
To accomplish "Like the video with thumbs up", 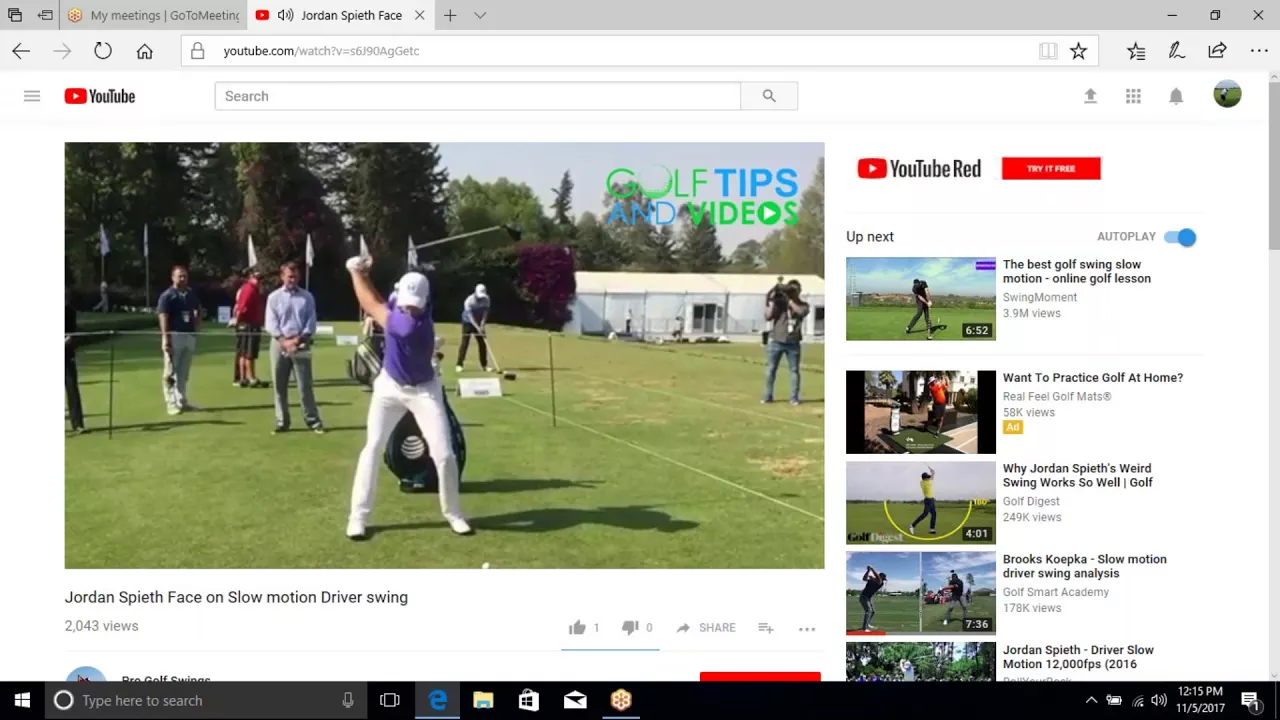I will (x=577, y=627).
